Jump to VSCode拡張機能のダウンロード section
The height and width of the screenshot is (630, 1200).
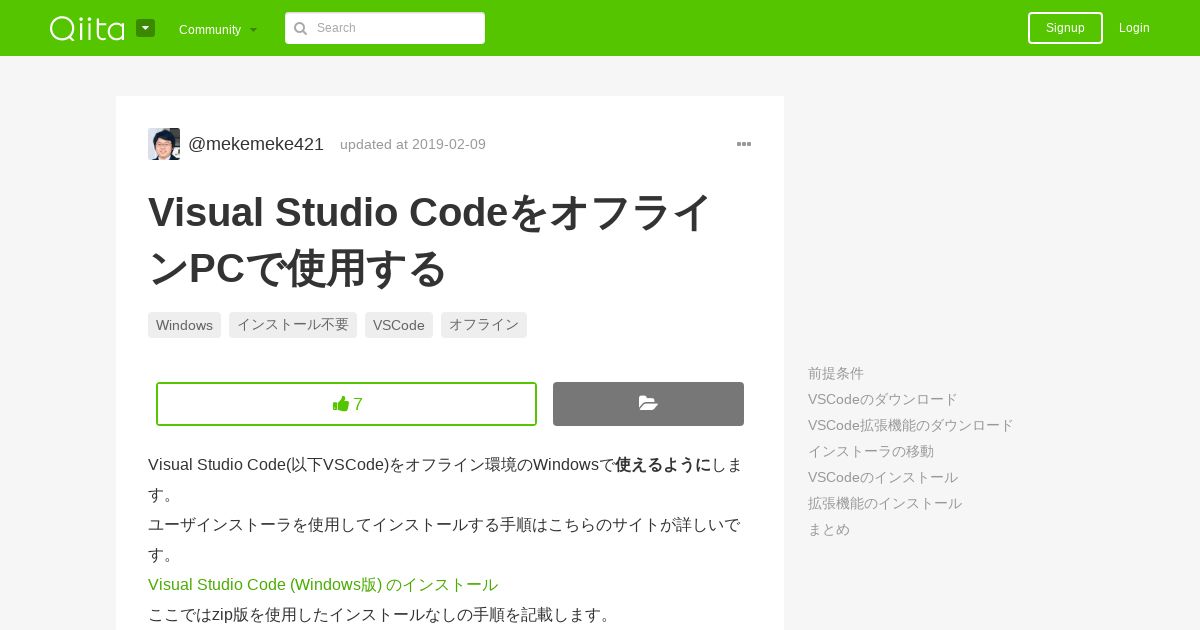tap(911, 425)
